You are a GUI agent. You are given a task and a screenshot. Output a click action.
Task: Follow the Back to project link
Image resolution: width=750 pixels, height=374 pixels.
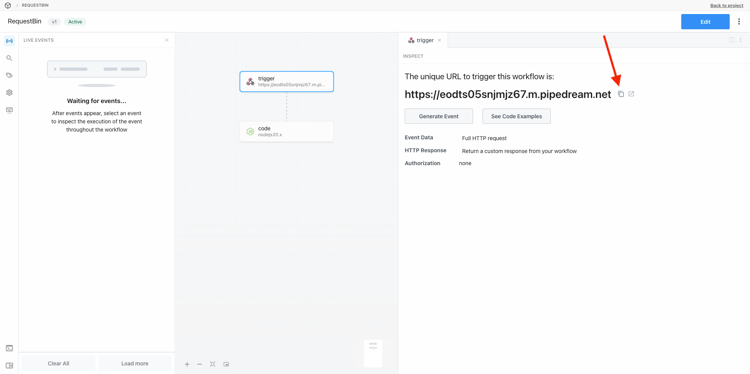[x=727, y=5]
